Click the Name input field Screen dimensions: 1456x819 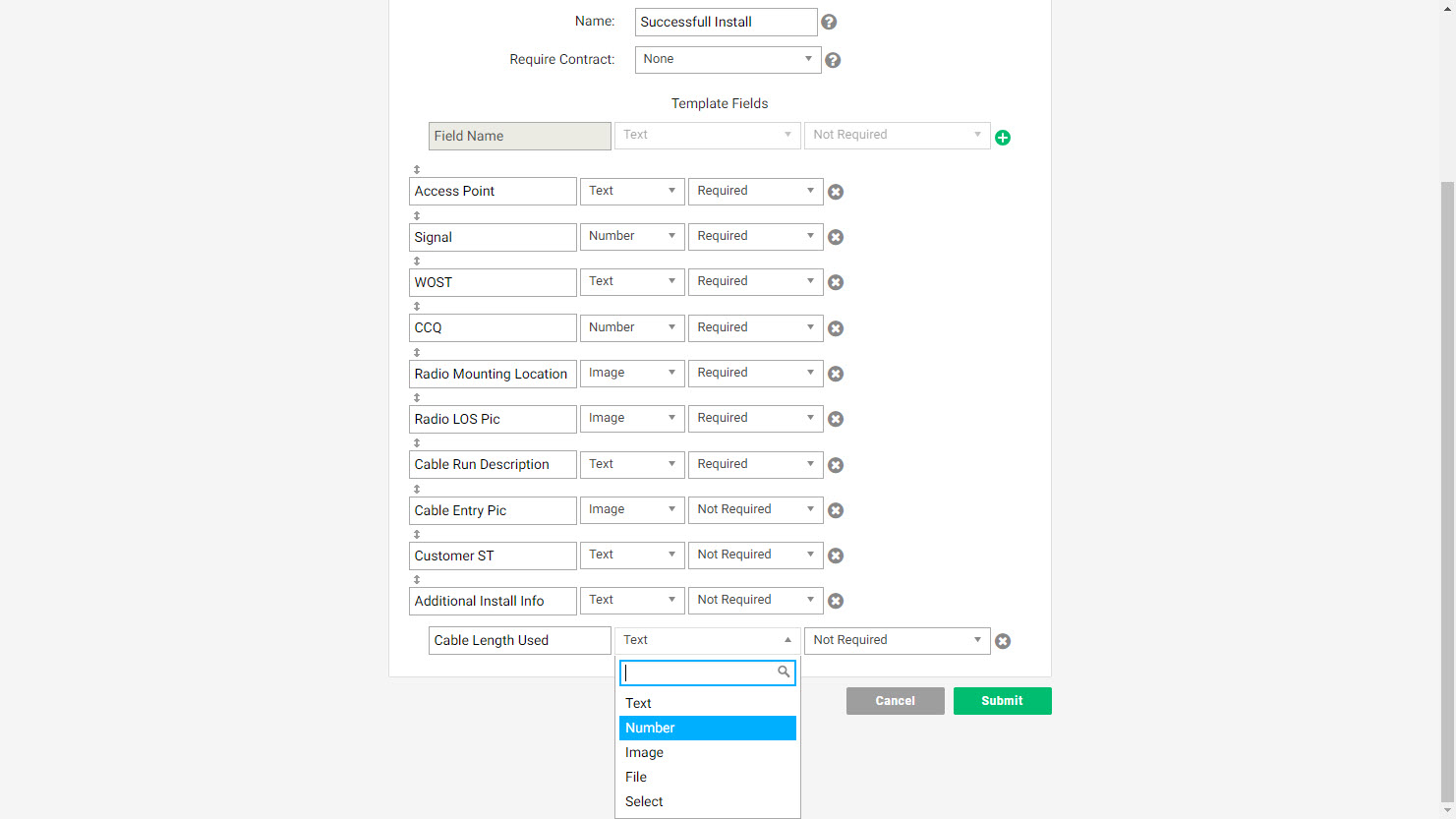click(x=727, y=22)
